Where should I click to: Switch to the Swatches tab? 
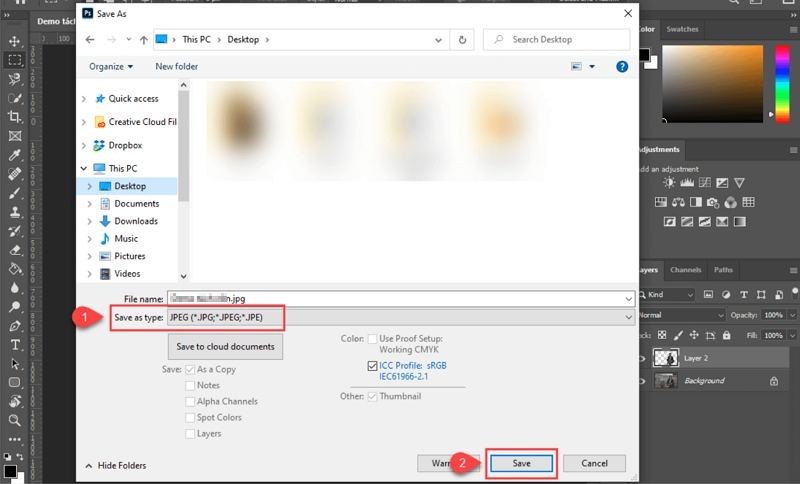pos(682,29)
